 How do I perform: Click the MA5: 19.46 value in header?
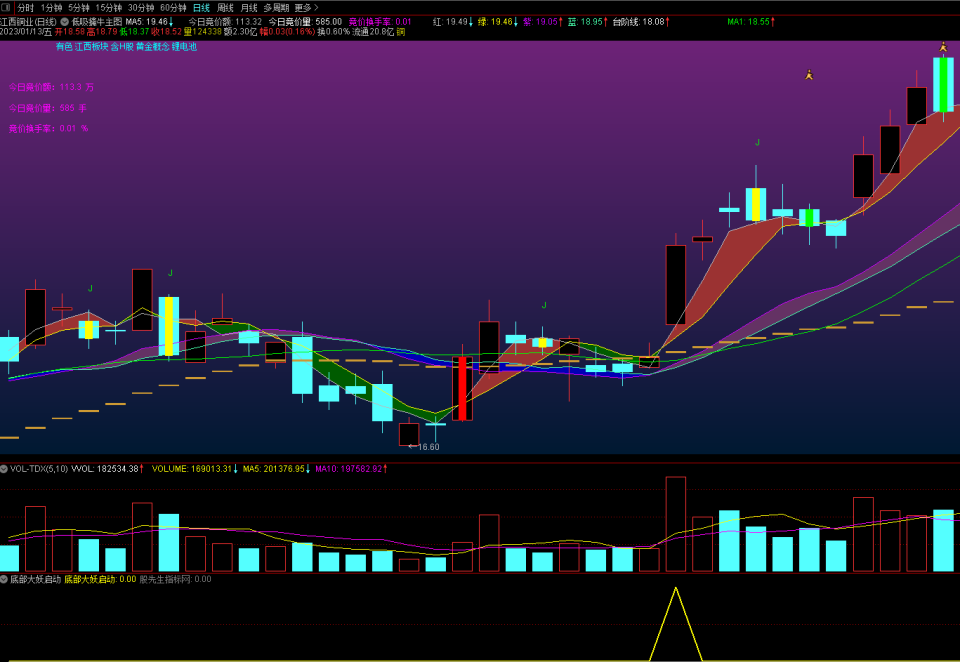pos(149,21)
